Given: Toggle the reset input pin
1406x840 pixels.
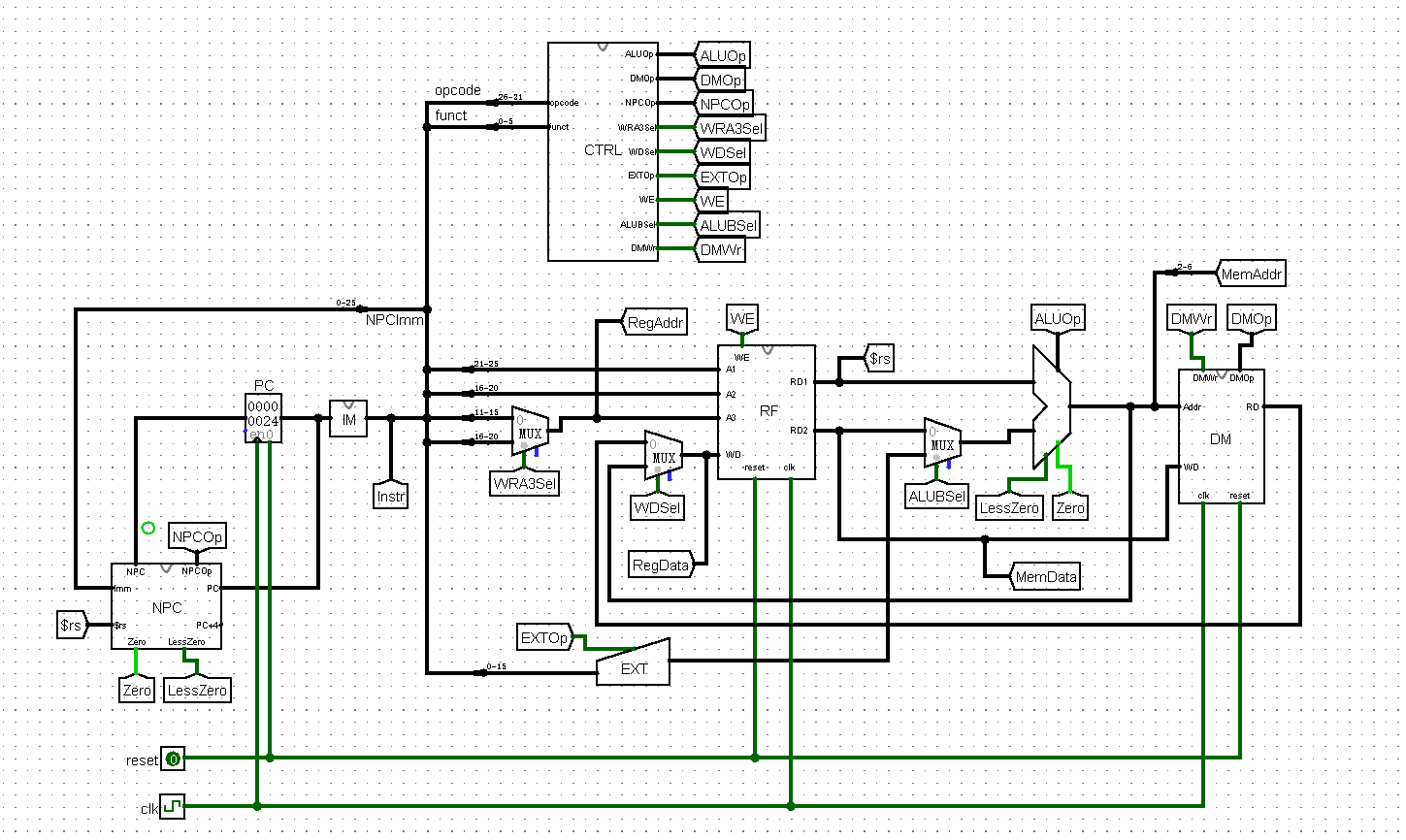Looking at the screenshot, I should [x=173, y=759].
